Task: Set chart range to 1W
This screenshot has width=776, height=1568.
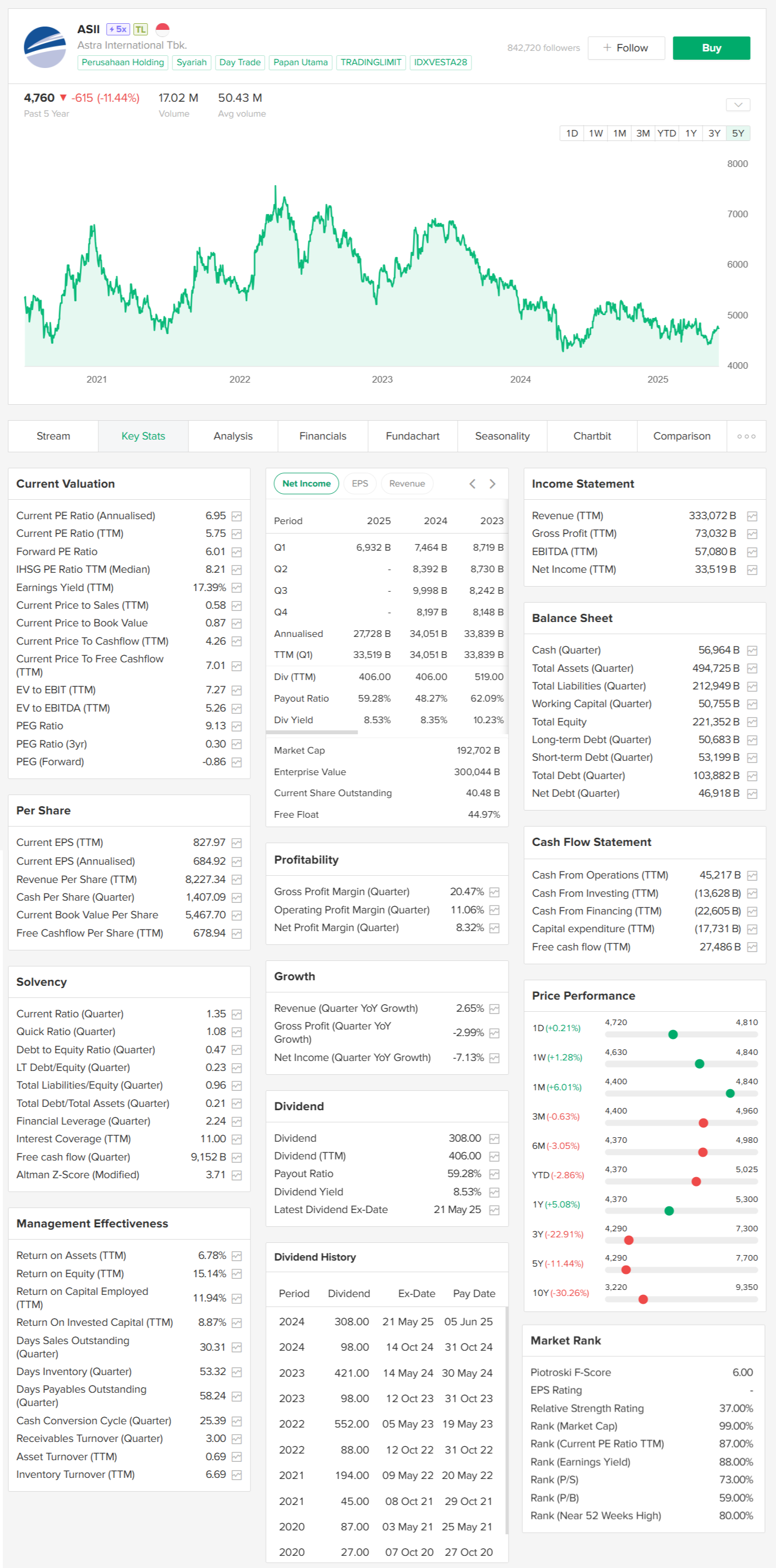Action: tap(596, 133)
